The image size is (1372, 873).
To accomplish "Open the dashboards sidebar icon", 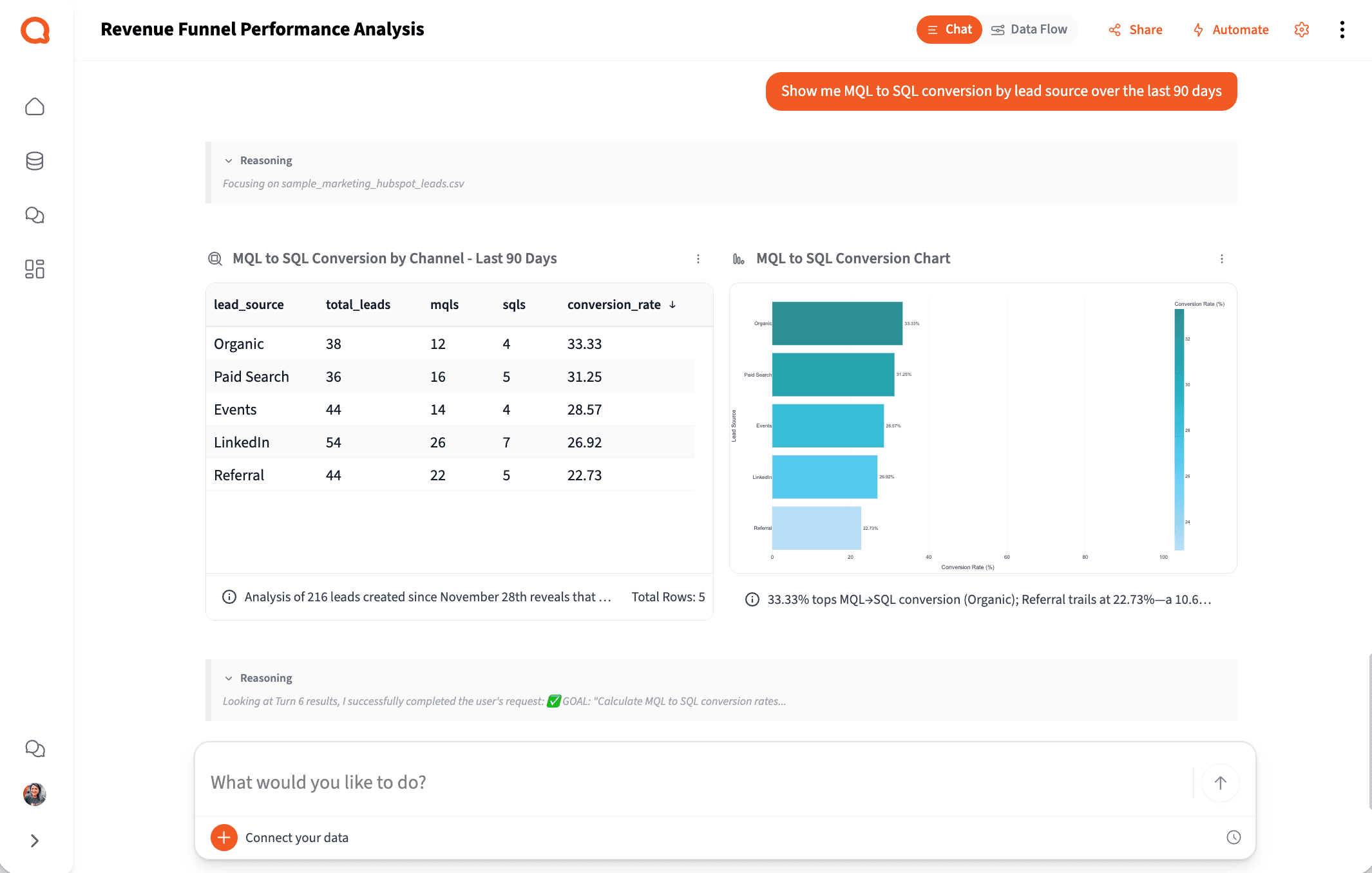I will click(35, 269).
